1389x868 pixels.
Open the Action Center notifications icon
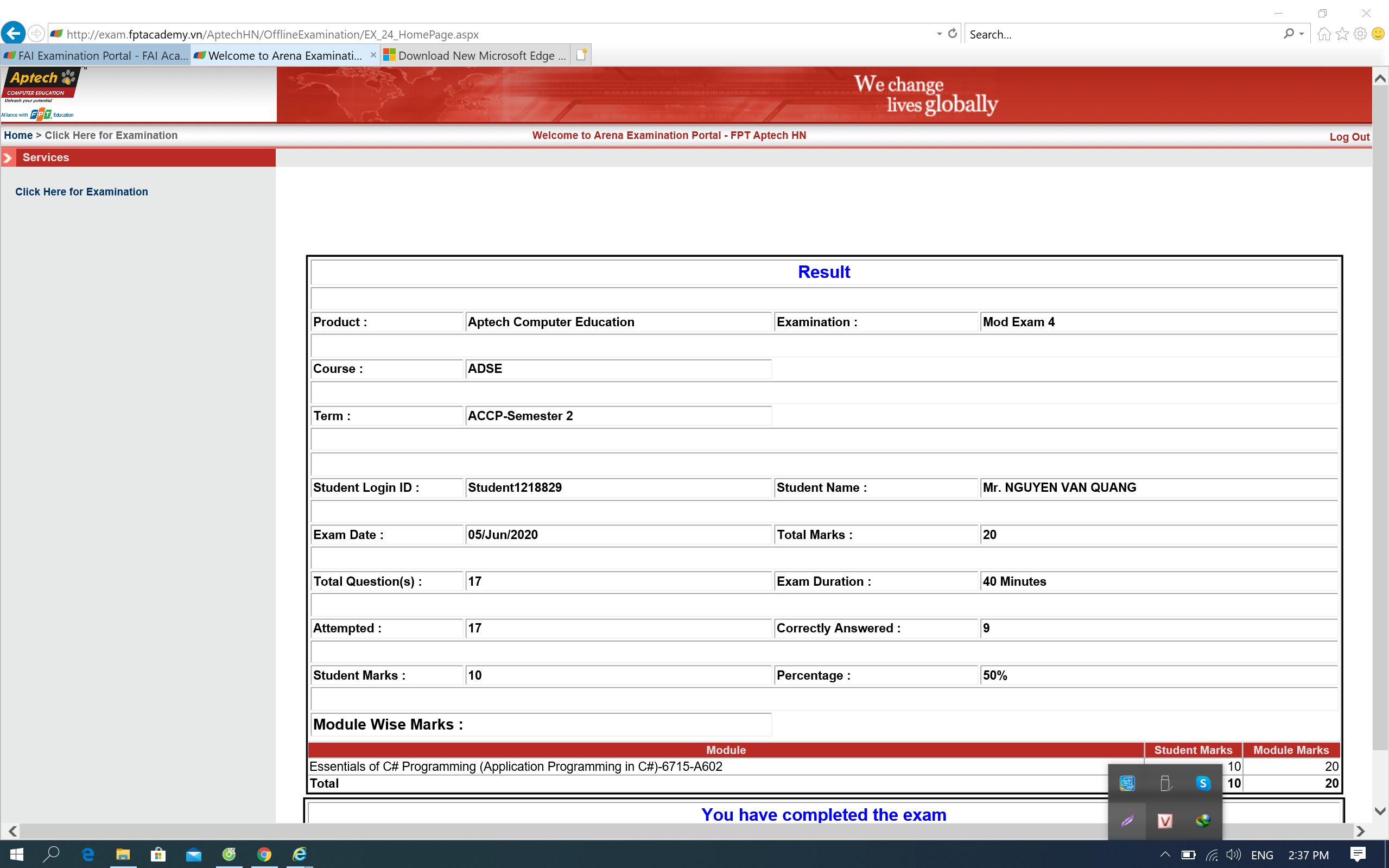click(x=1358, y=854)
